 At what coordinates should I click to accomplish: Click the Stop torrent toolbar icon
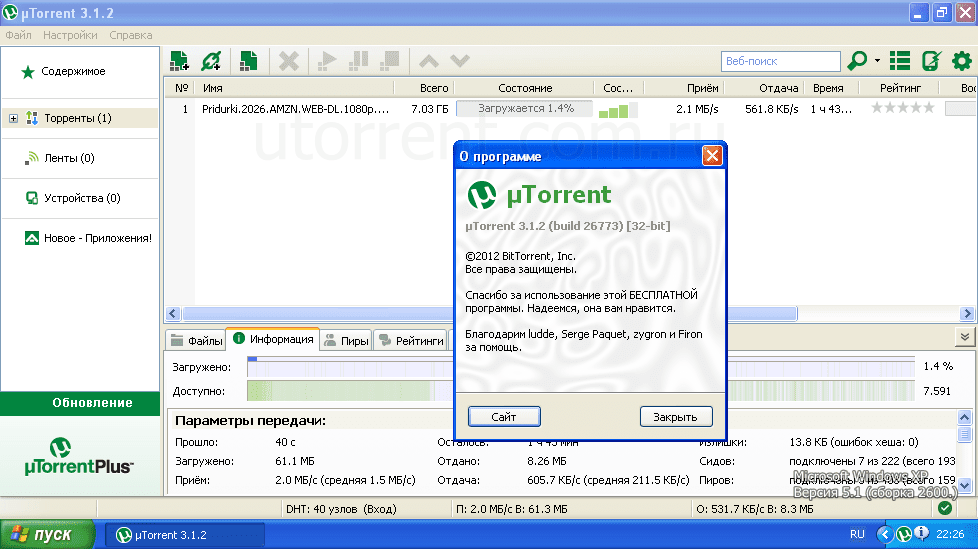coord(389,61)
